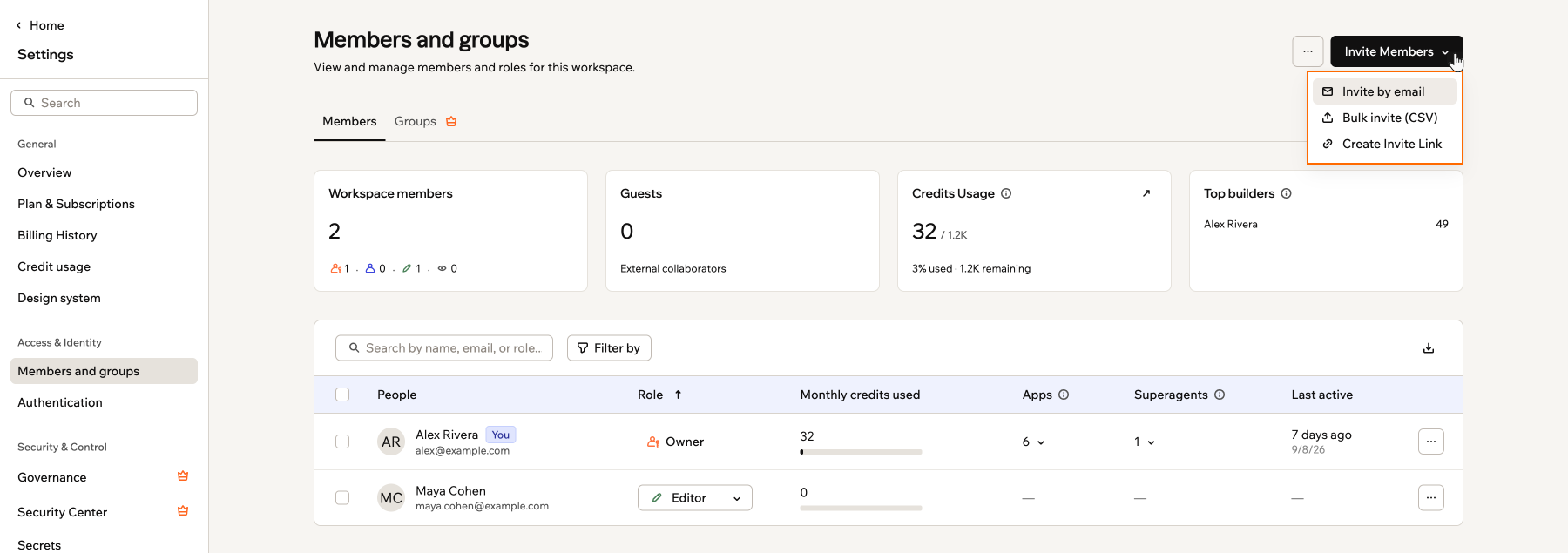Click the crown icon next to Security Center

(183, 510)
